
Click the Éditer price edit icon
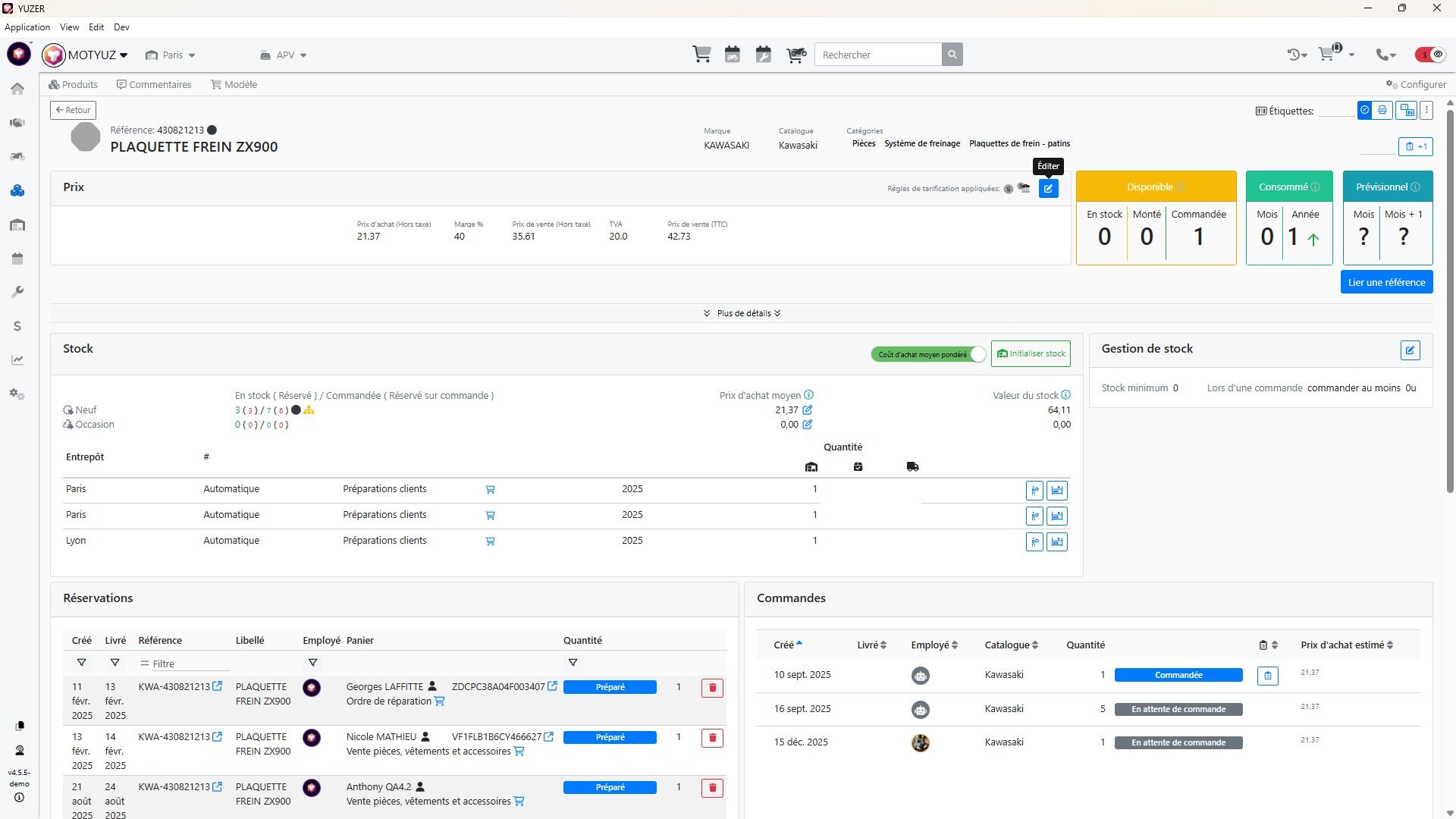coord(1048,189)
